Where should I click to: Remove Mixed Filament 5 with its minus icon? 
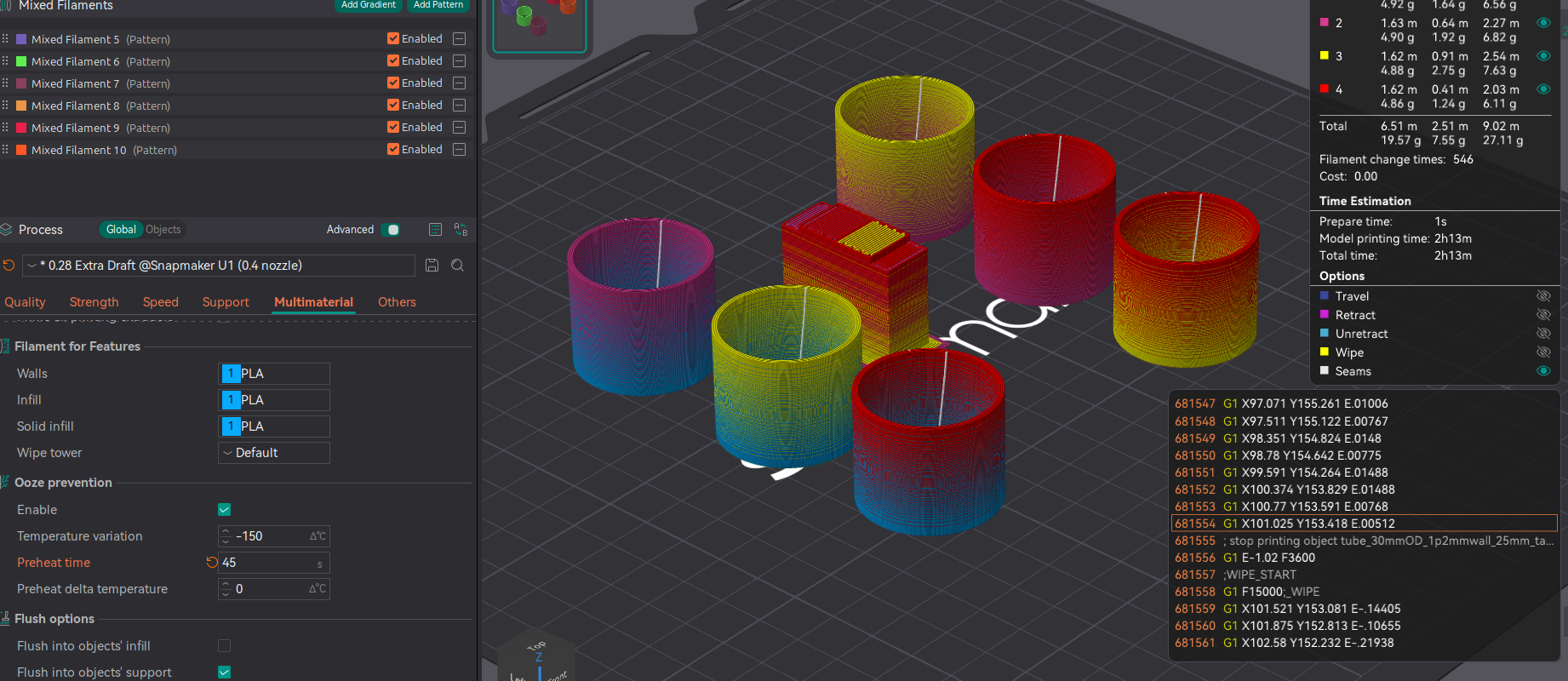tap(460, 39)
